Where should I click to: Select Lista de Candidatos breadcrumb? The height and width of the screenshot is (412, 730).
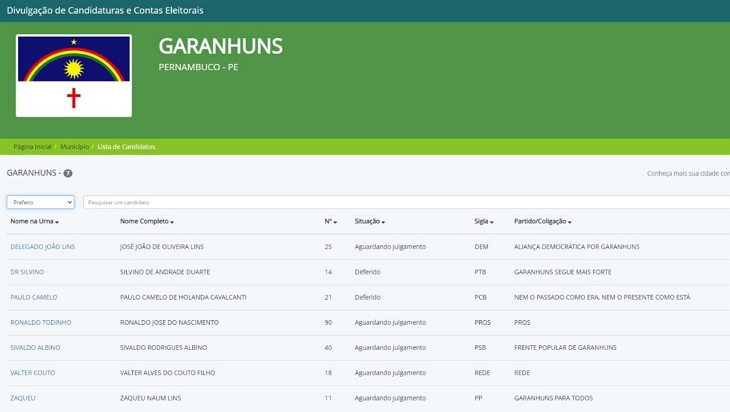126,147
